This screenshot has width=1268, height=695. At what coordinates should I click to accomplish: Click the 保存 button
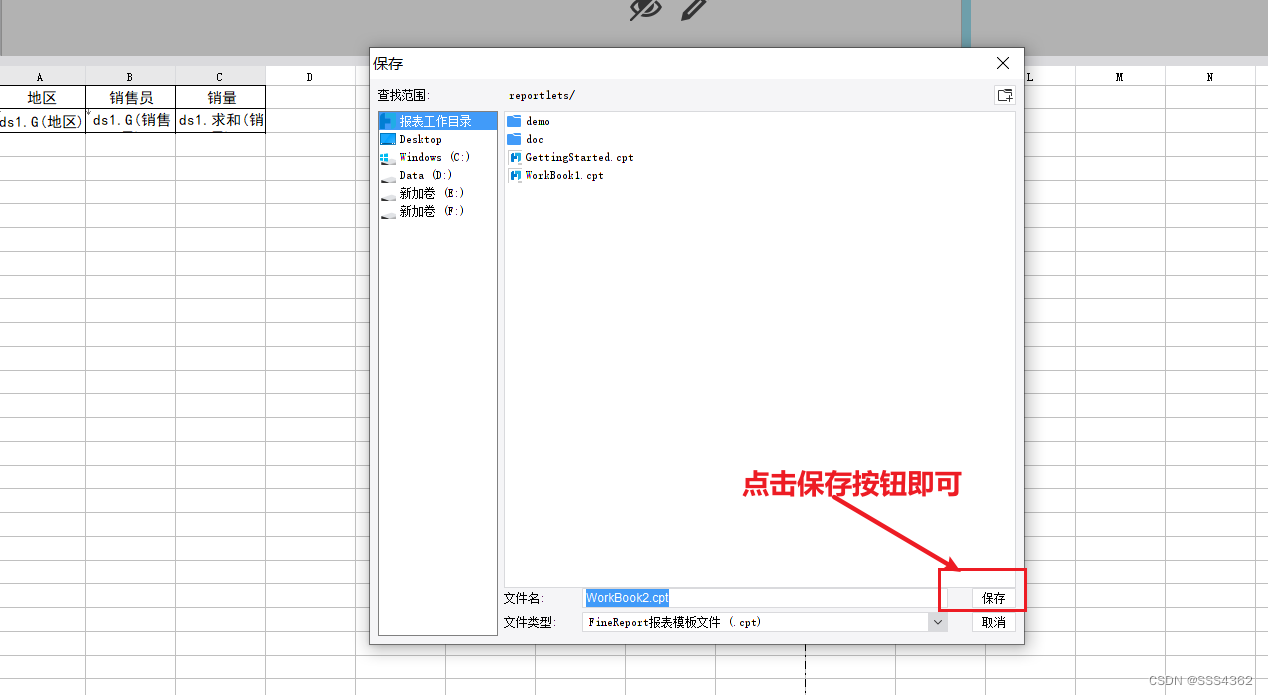click(994, 598)
